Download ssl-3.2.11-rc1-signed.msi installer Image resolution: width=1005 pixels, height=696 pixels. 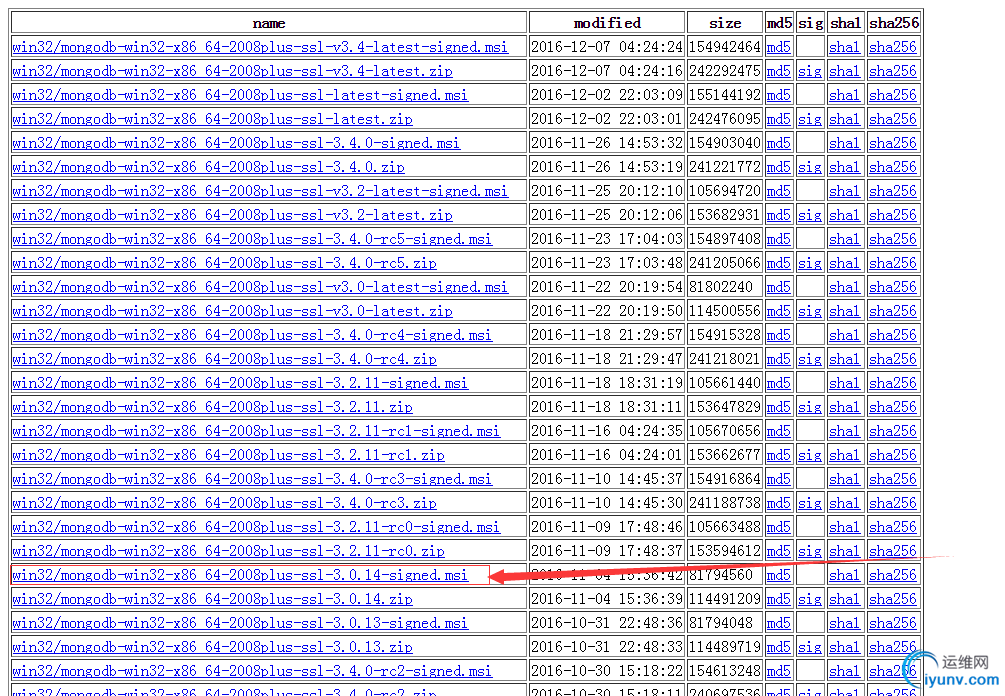[x=256, y=431]
